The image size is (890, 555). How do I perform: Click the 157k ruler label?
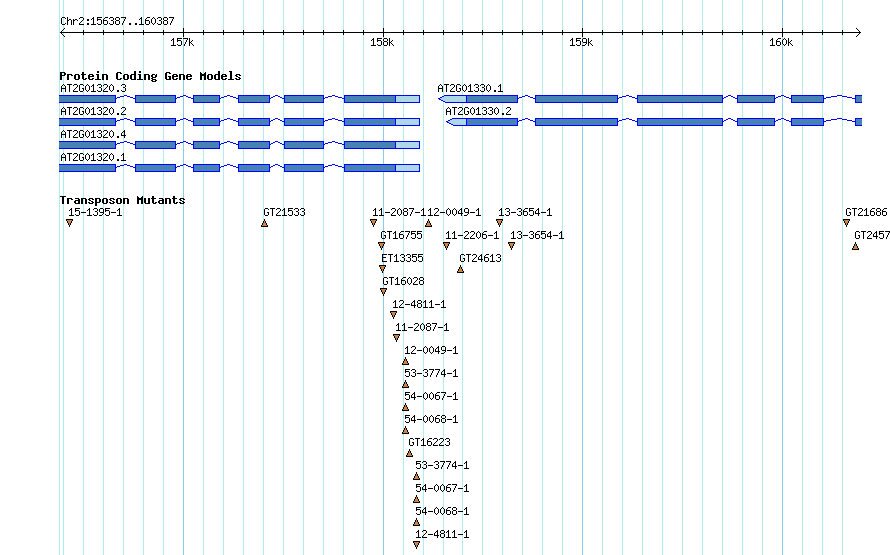click(x=182, y=43)
